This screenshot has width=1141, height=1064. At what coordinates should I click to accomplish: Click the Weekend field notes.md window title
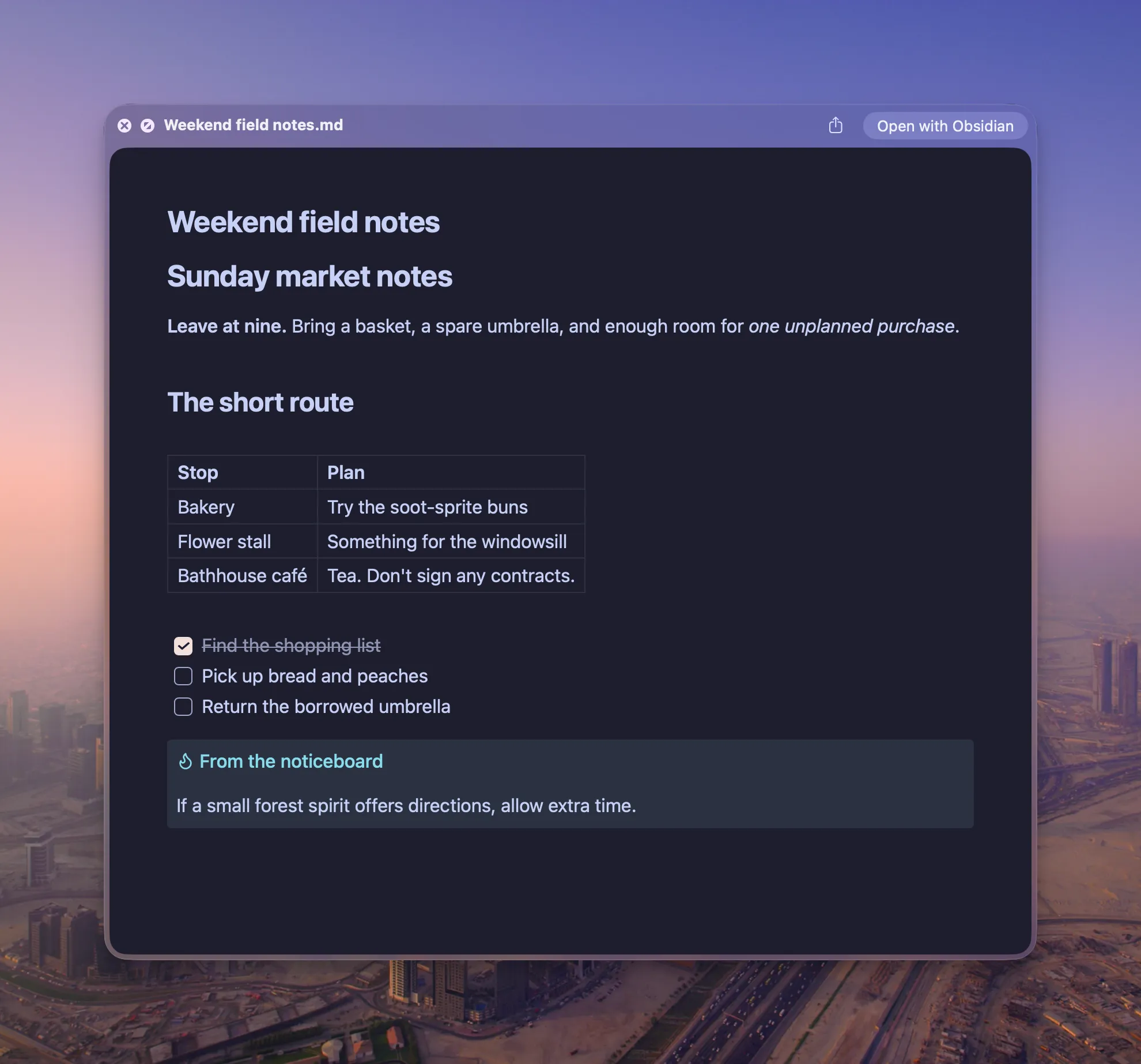pos(254,125)
